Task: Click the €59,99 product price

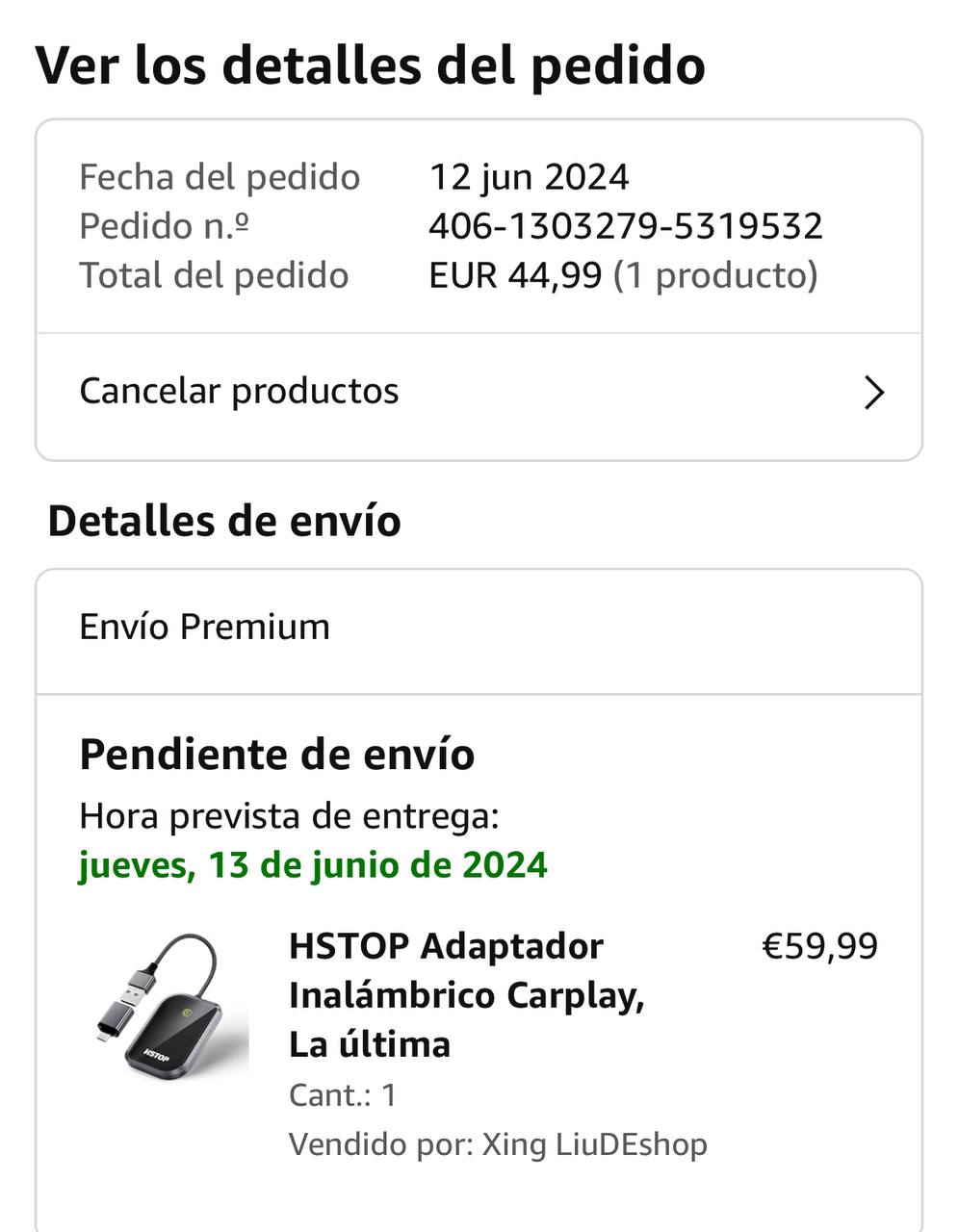Action: pos(819,946)
